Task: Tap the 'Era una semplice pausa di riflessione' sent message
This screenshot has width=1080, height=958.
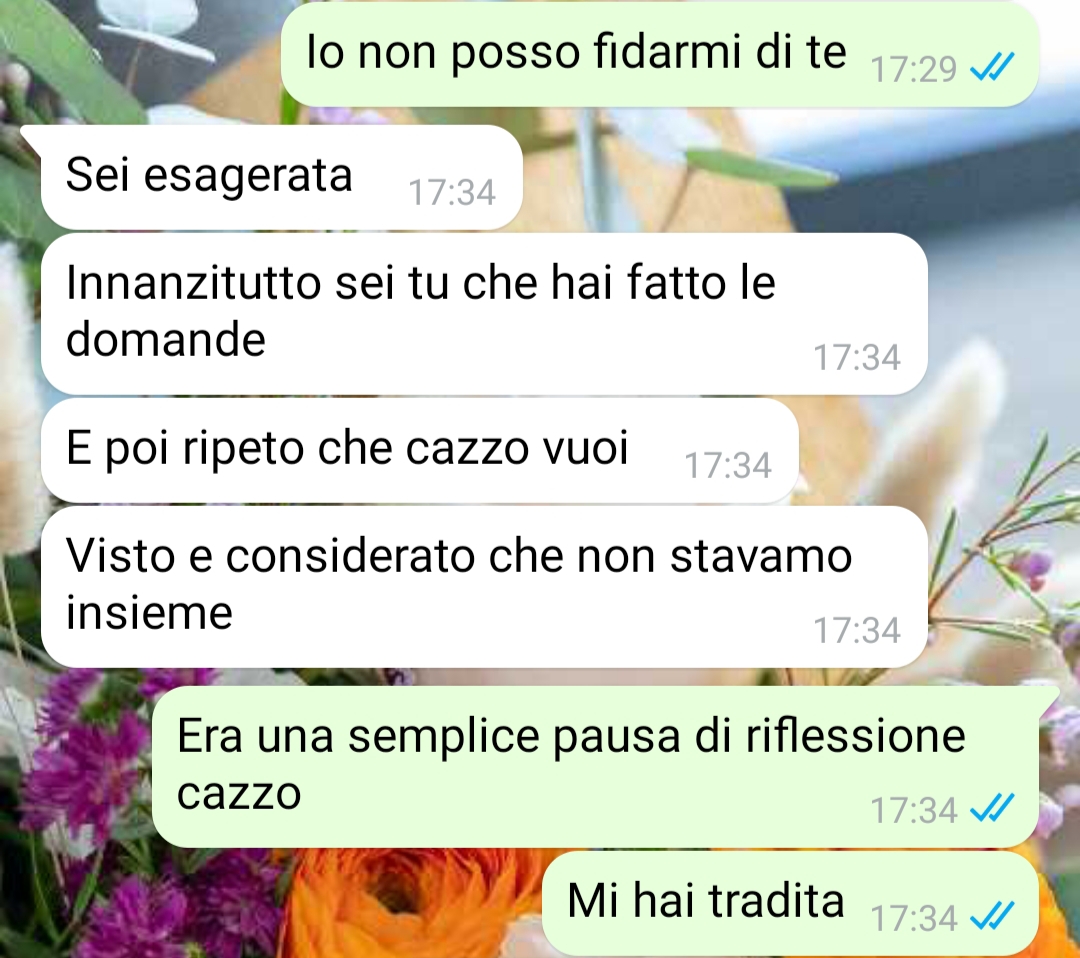Action: coord(595,767)
